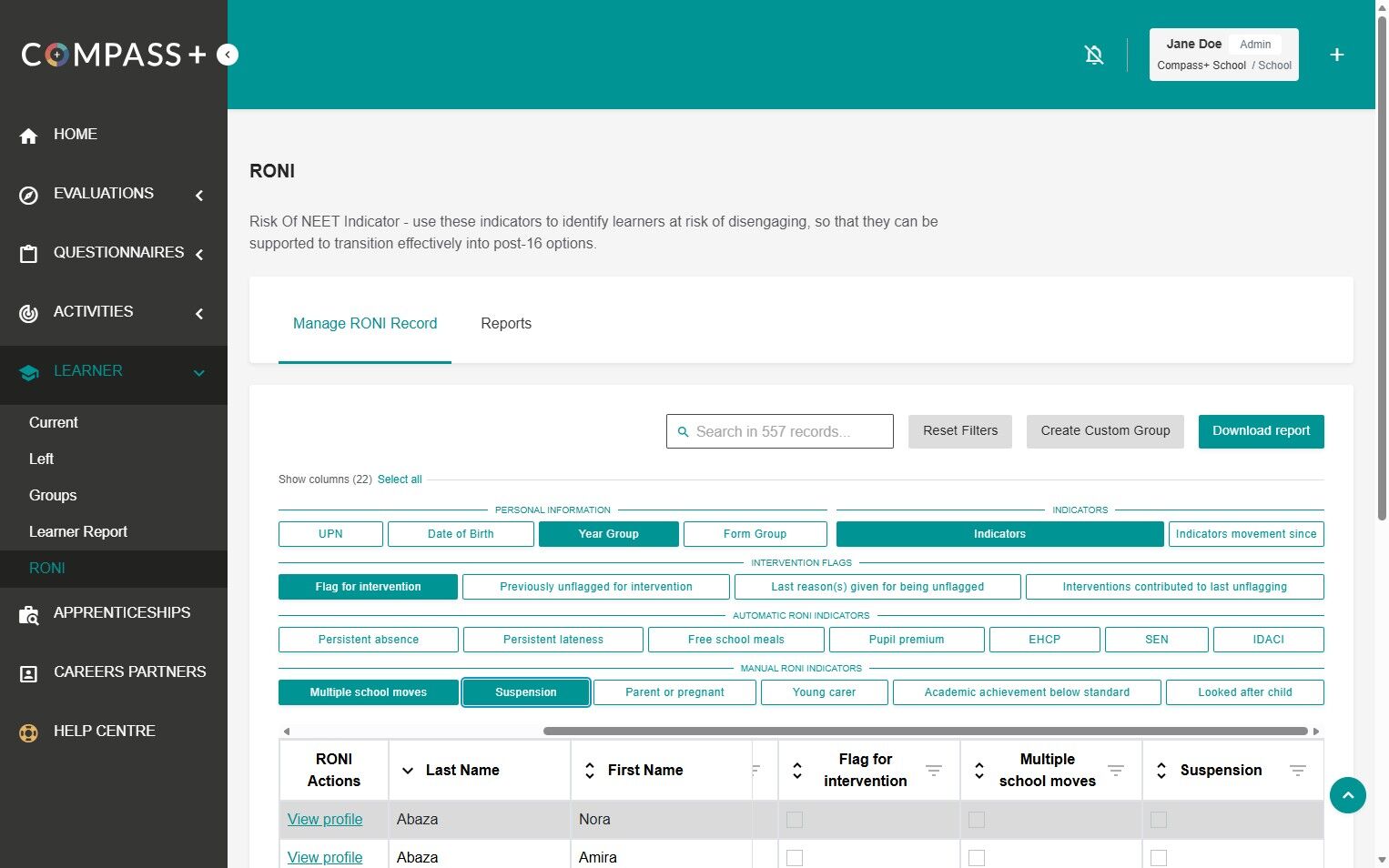Click the search records input field
Screen dimensions: 1389x868
pos(779,431)
